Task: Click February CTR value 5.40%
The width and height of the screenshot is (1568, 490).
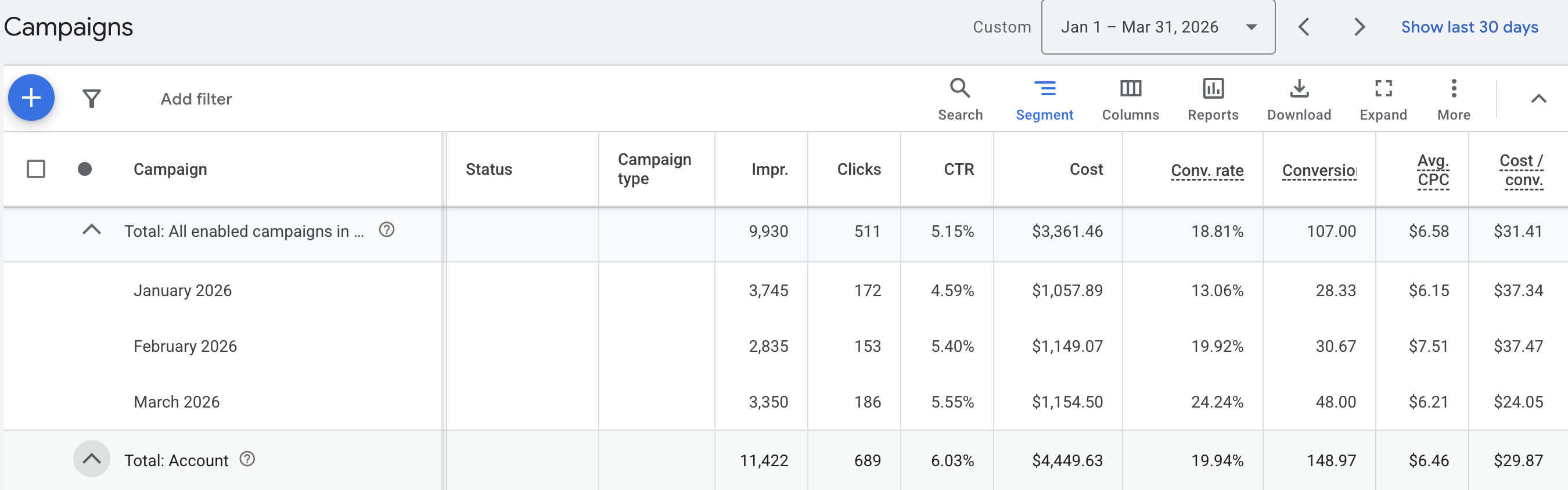Action: 952,347
